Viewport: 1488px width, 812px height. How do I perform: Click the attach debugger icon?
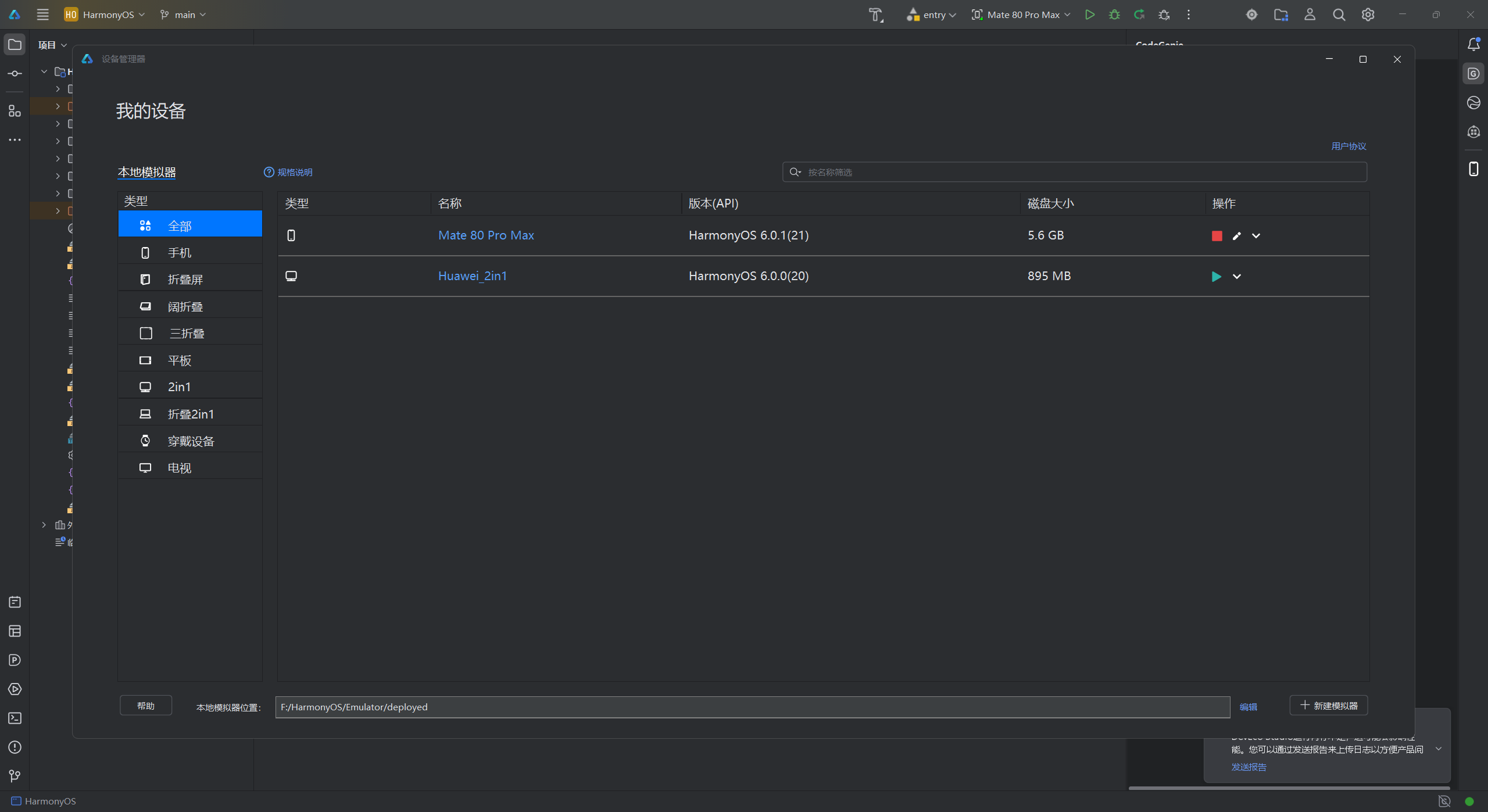coord(1164,15)
